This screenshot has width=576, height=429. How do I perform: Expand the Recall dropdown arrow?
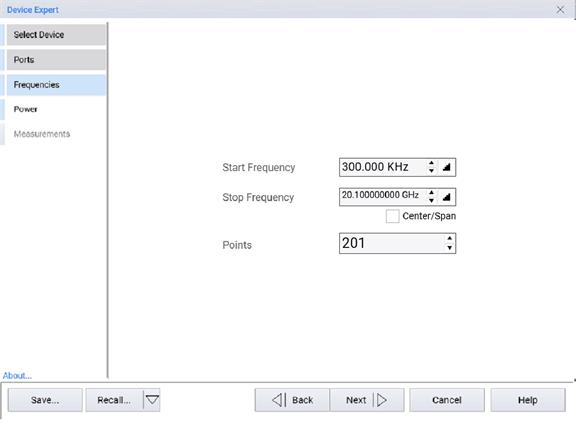[152, 400]
